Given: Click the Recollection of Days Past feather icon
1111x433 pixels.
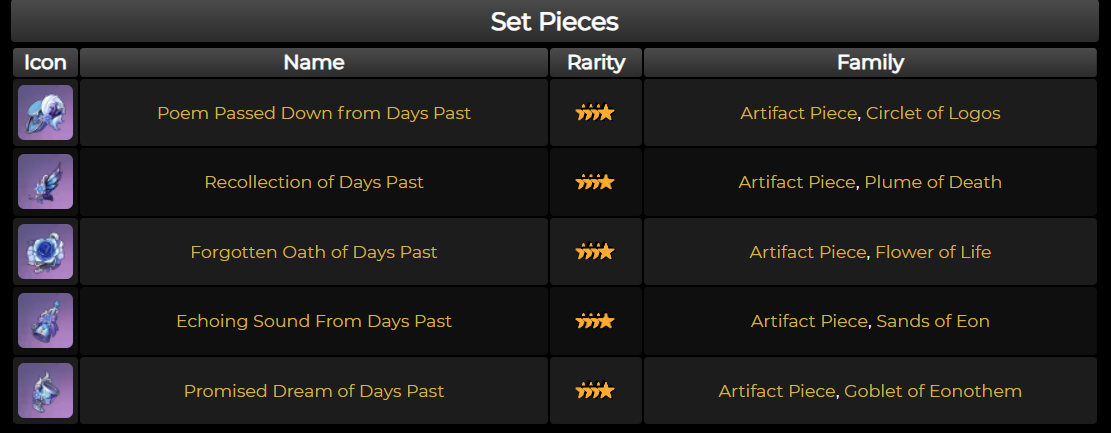Looking at the screenshot, I should (x=45, y=182).
